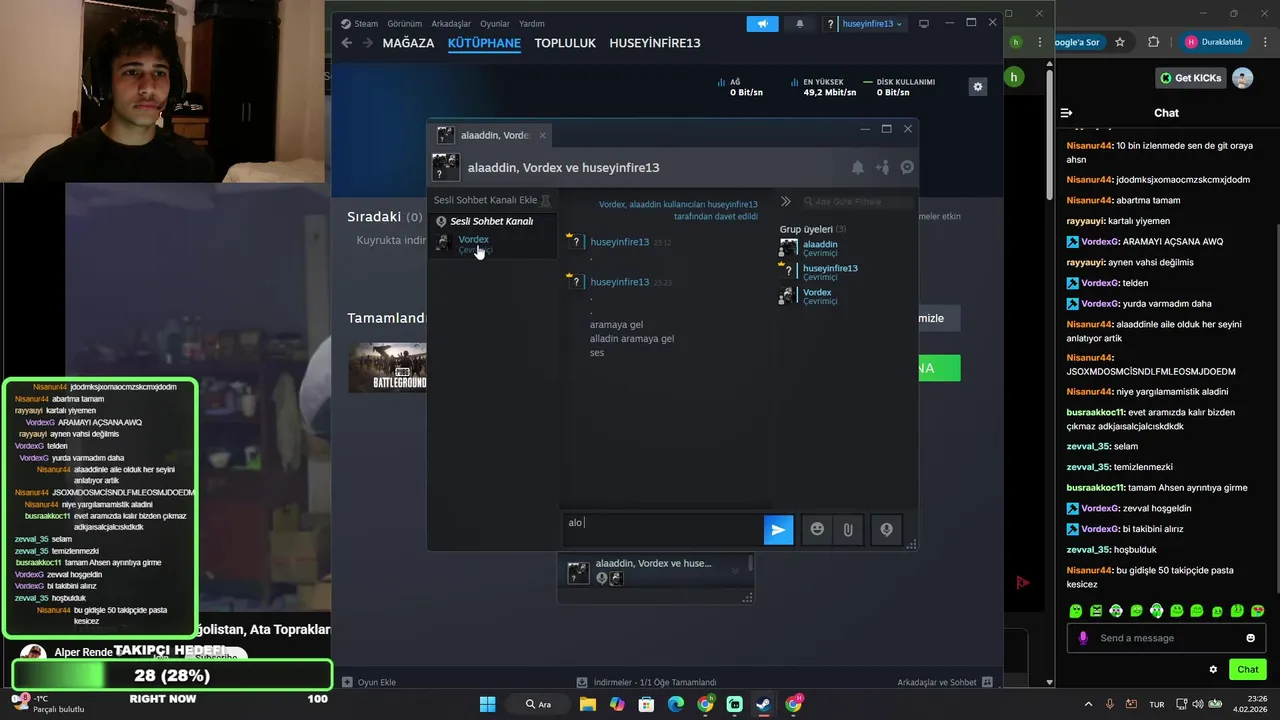Close the alaaddin, Vordex chat tab

pyautogui.click(x=543, y=135)
